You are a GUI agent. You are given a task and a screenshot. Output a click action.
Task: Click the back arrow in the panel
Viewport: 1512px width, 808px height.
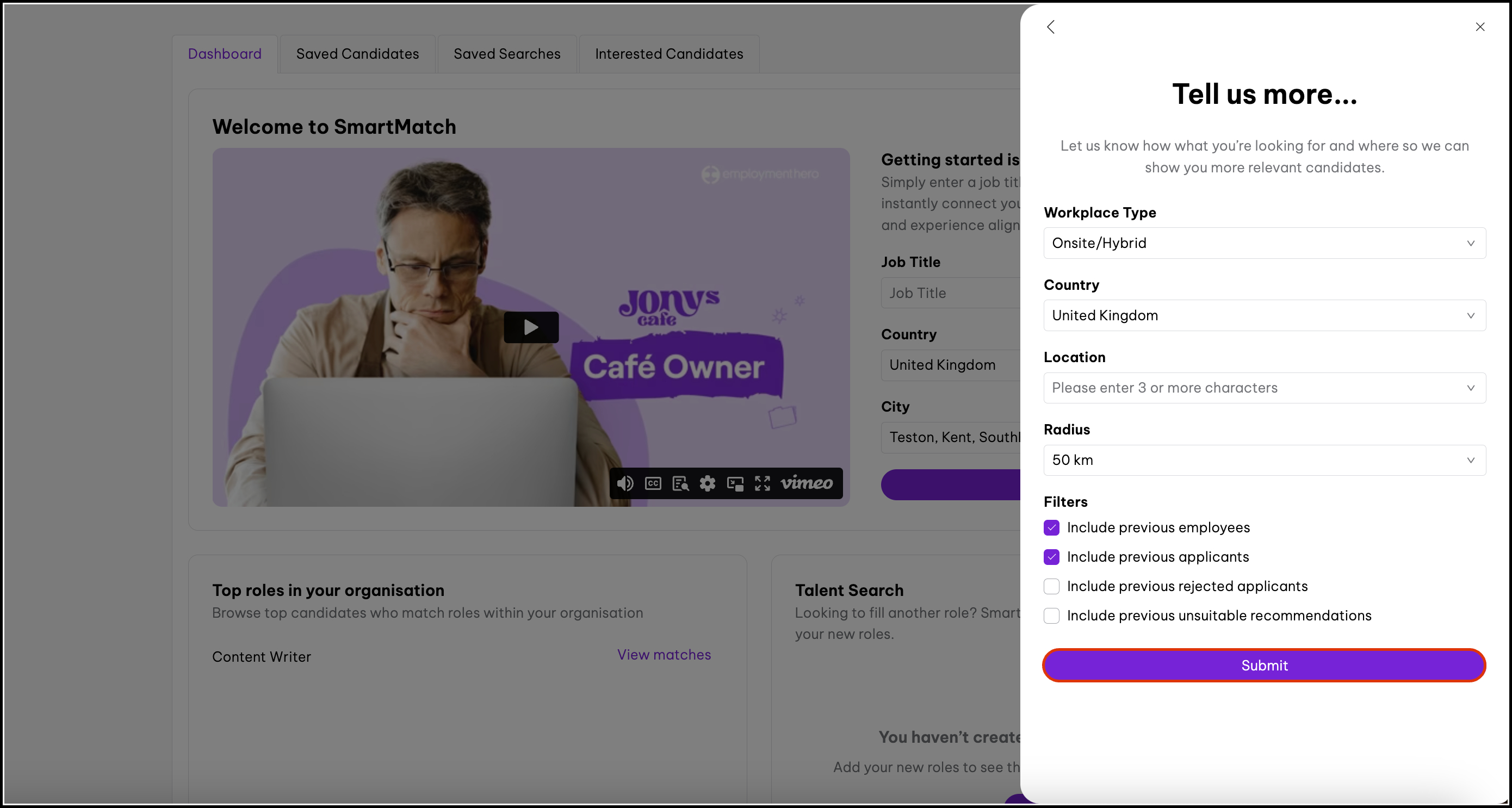click(1051, 27)
